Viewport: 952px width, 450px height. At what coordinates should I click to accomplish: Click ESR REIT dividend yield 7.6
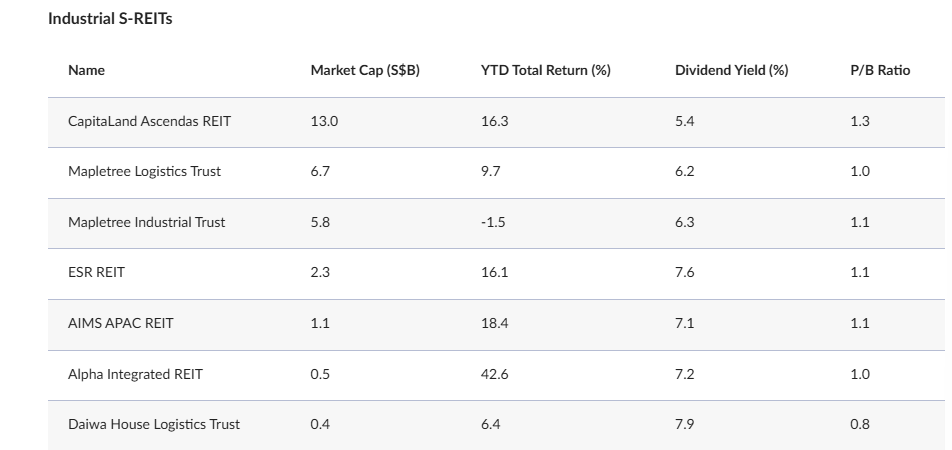[x=686, y=272]
